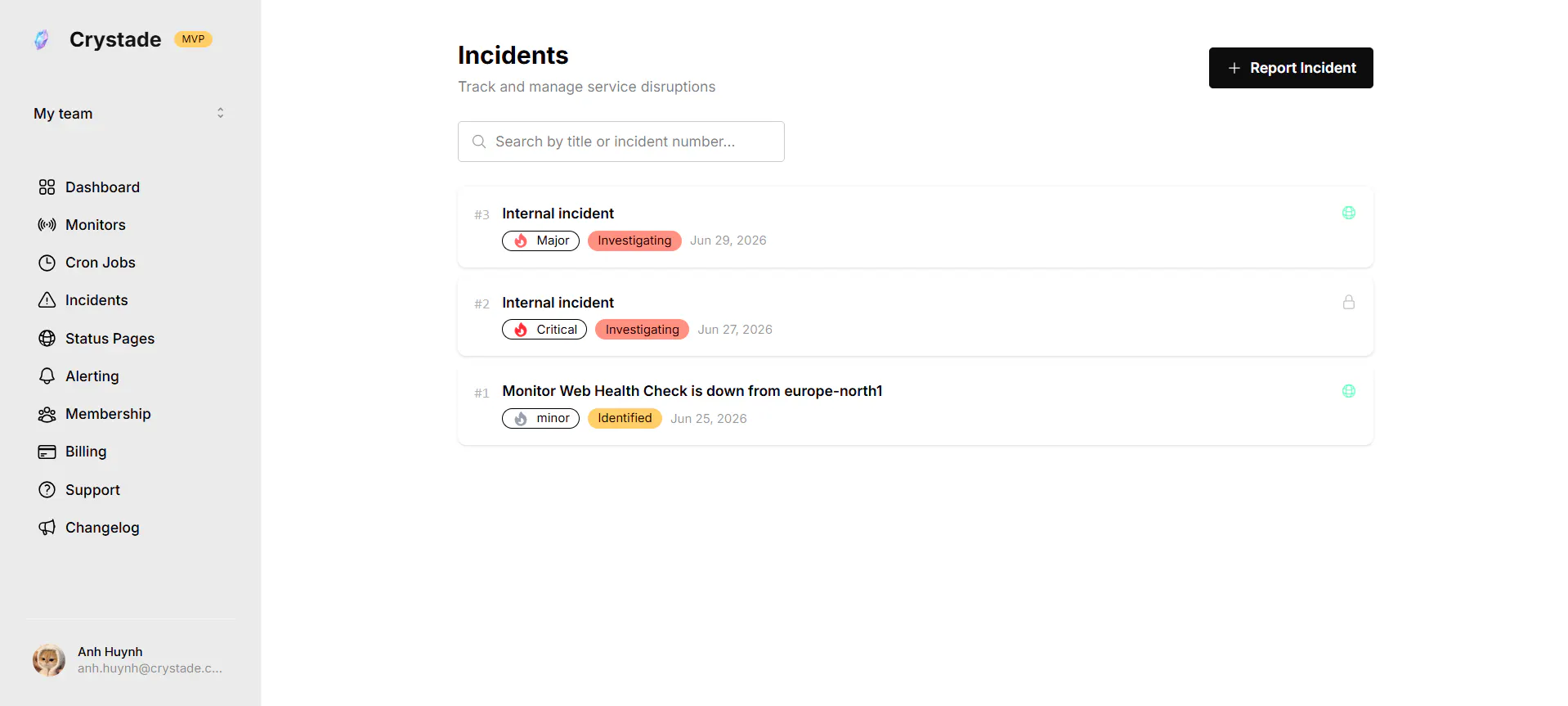The width and height of the screenshot is (1568, 706).
Task: Select the Monitors broadcast icon
Action: pos(47,225)
